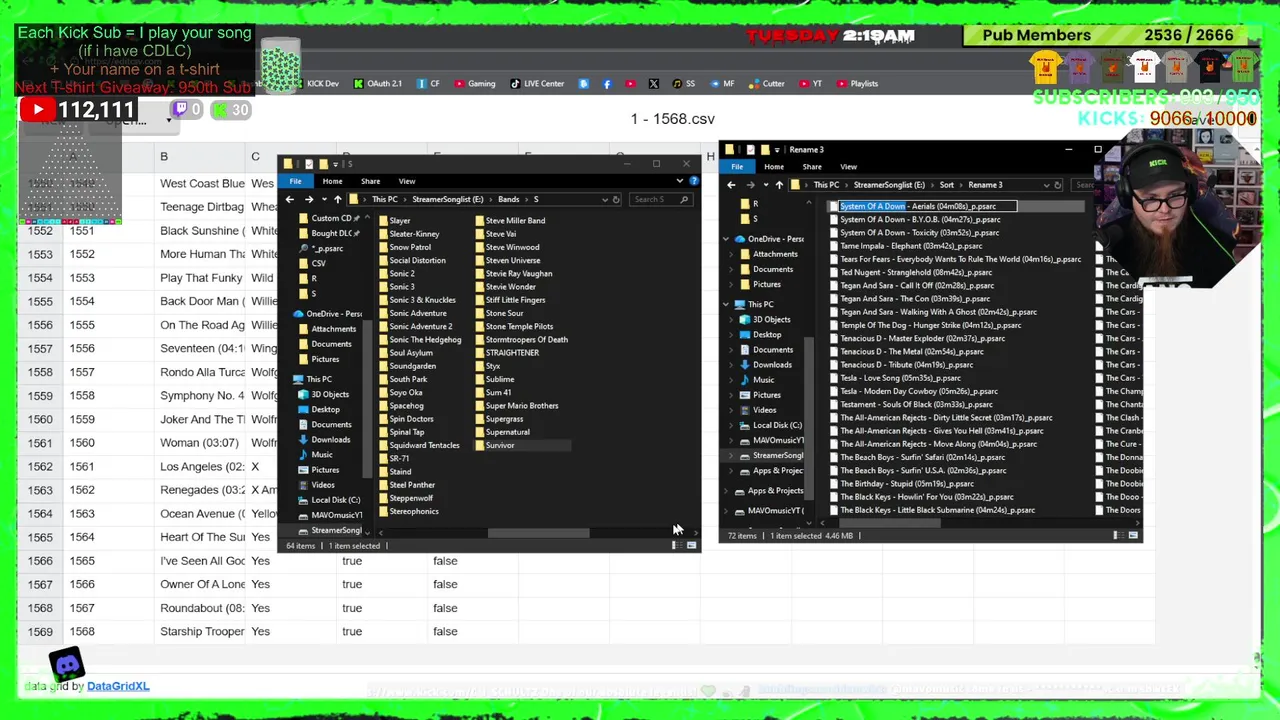The height and width of the screenshot is (720, 1280).
Task: Open Home tab in S folder window
Action: coord(332,181)
